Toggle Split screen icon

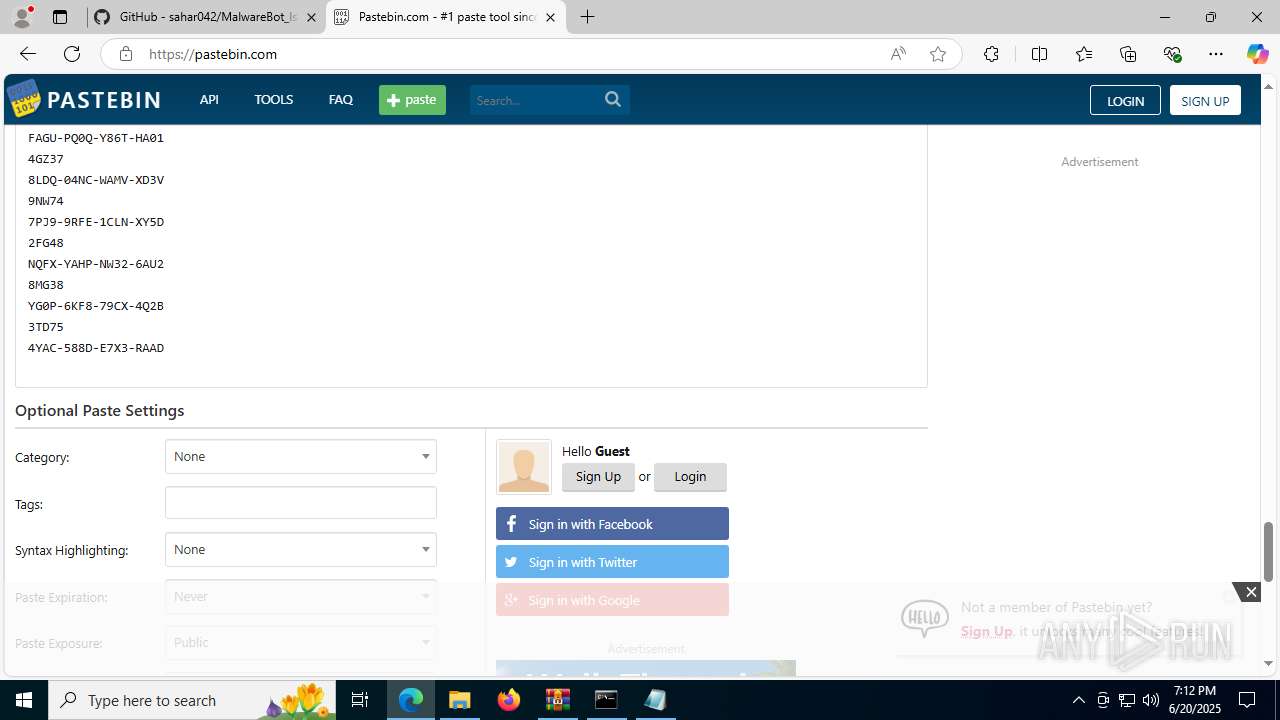click(1039, 54)
